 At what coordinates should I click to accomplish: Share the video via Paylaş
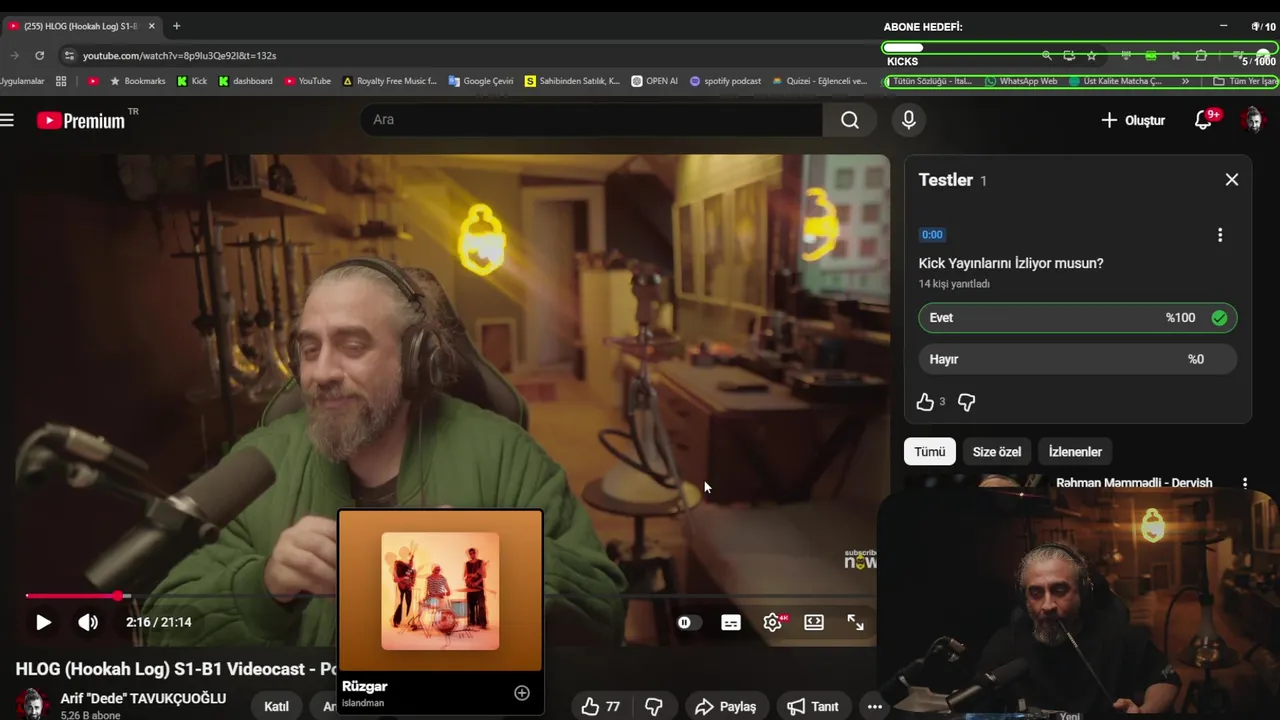click(x=726, y=707)
